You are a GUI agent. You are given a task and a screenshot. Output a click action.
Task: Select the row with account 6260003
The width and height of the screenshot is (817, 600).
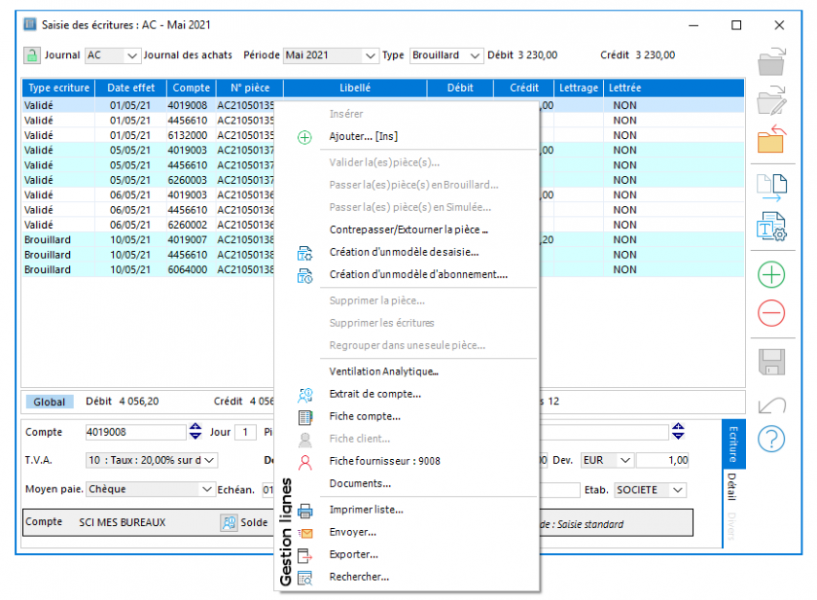(x=148, y=180)
